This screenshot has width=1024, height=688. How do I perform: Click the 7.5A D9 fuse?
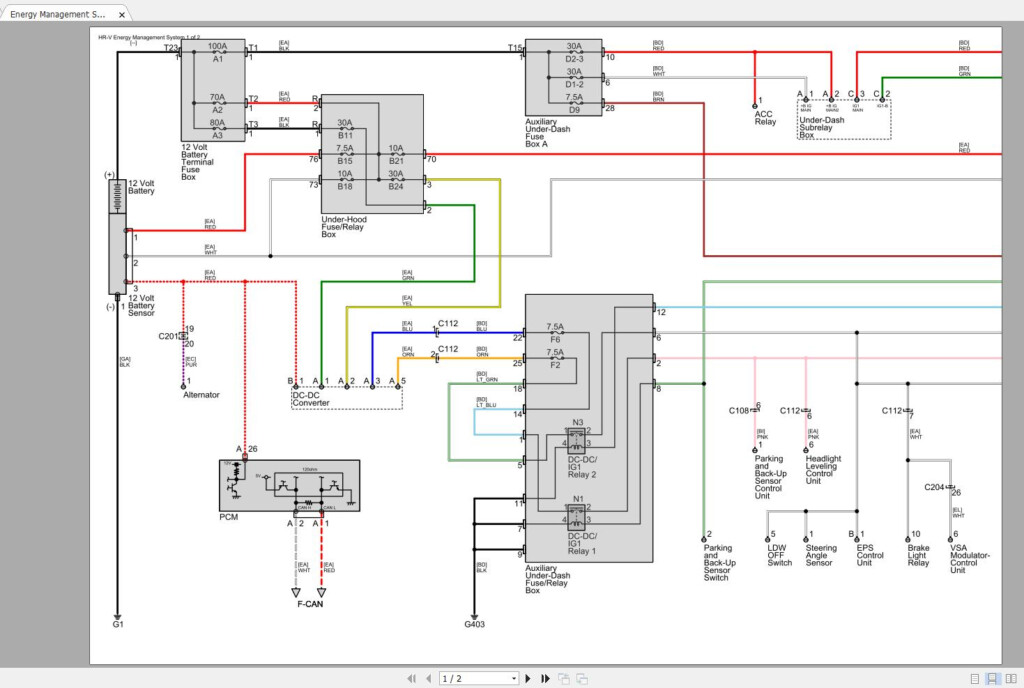click(x=574, y=103)
